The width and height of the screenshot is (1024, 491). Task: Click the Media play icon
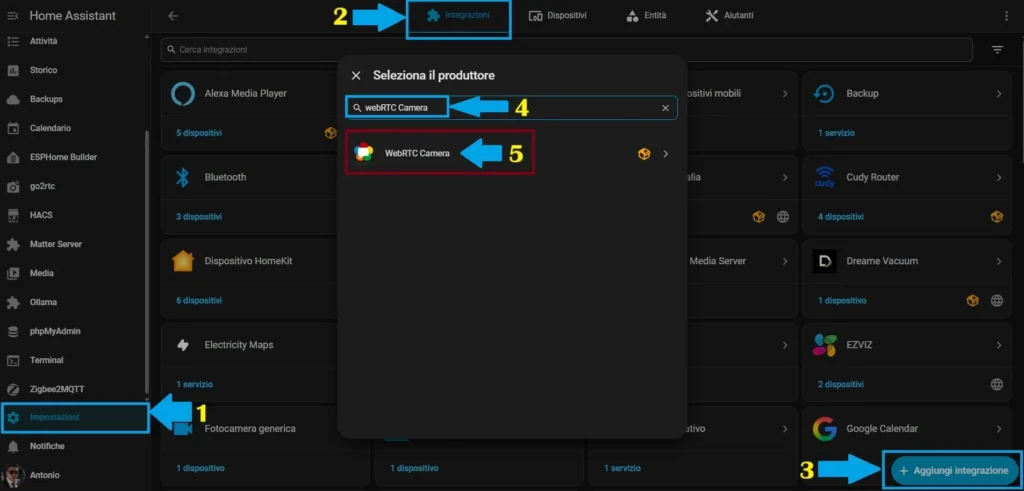12,274
